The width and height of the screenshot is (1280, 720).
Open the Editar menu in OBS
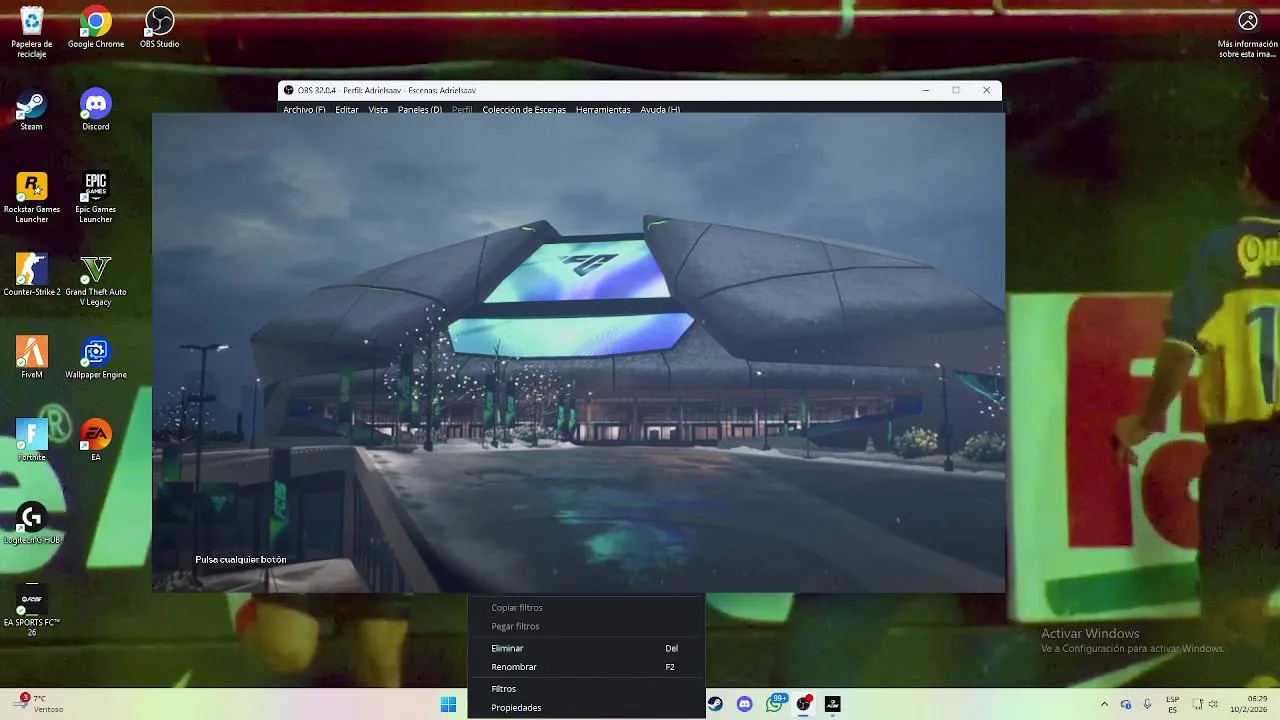tap(347, 109)
